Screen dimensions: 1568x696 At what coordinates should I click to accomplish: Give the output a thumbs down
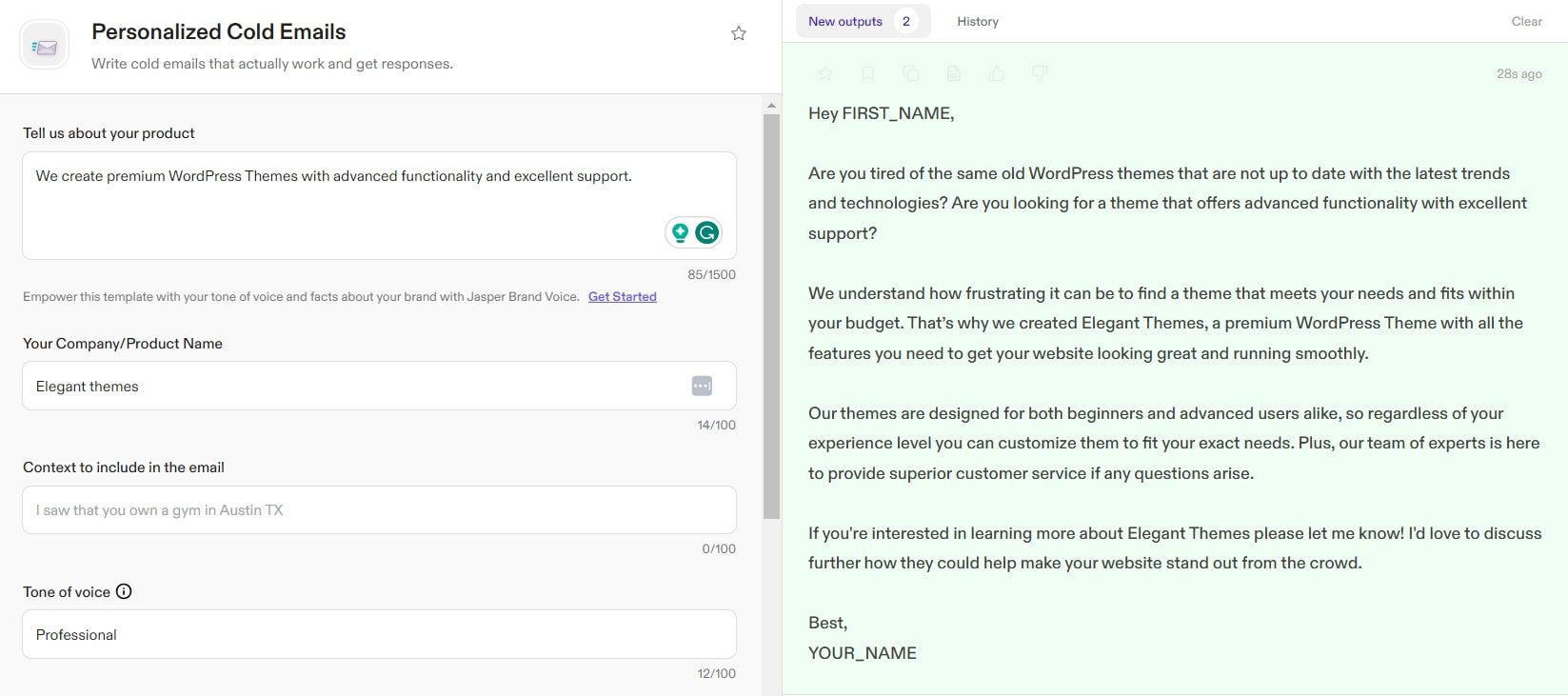click(1040, 73)
